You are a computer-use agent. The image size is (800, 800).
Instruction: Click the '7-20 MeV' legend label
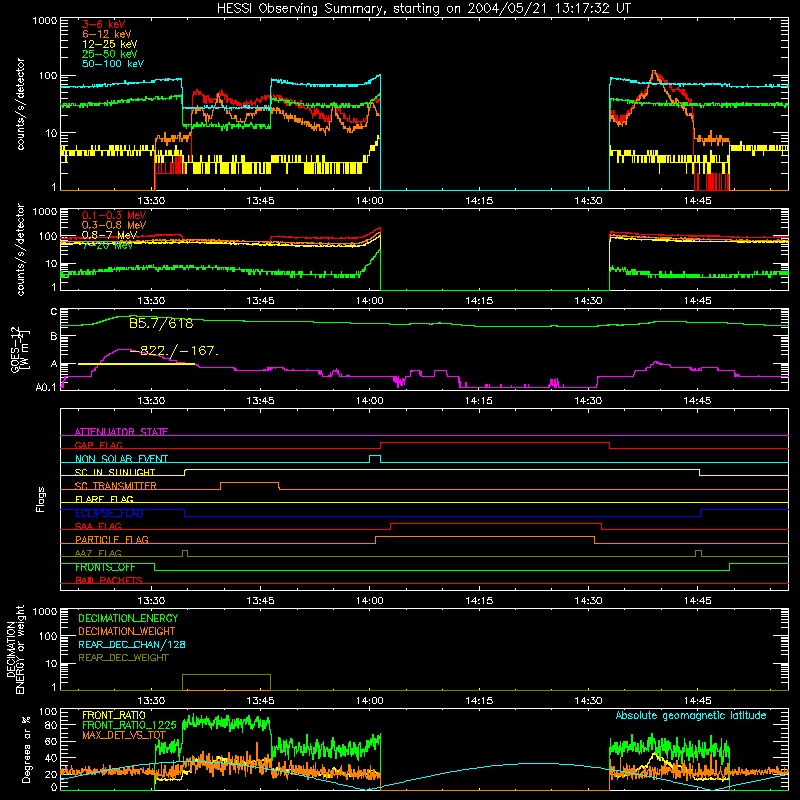(x=108, y=245)
